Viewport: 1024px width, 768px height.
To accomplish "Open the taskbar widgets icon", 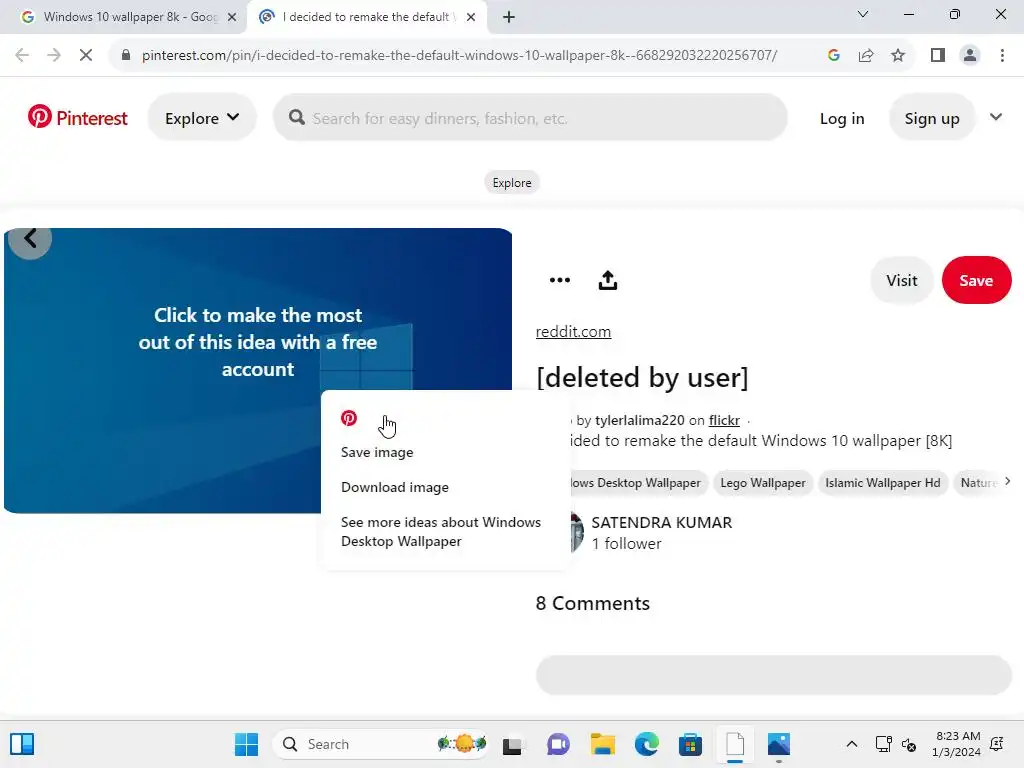I will point(22,744).
